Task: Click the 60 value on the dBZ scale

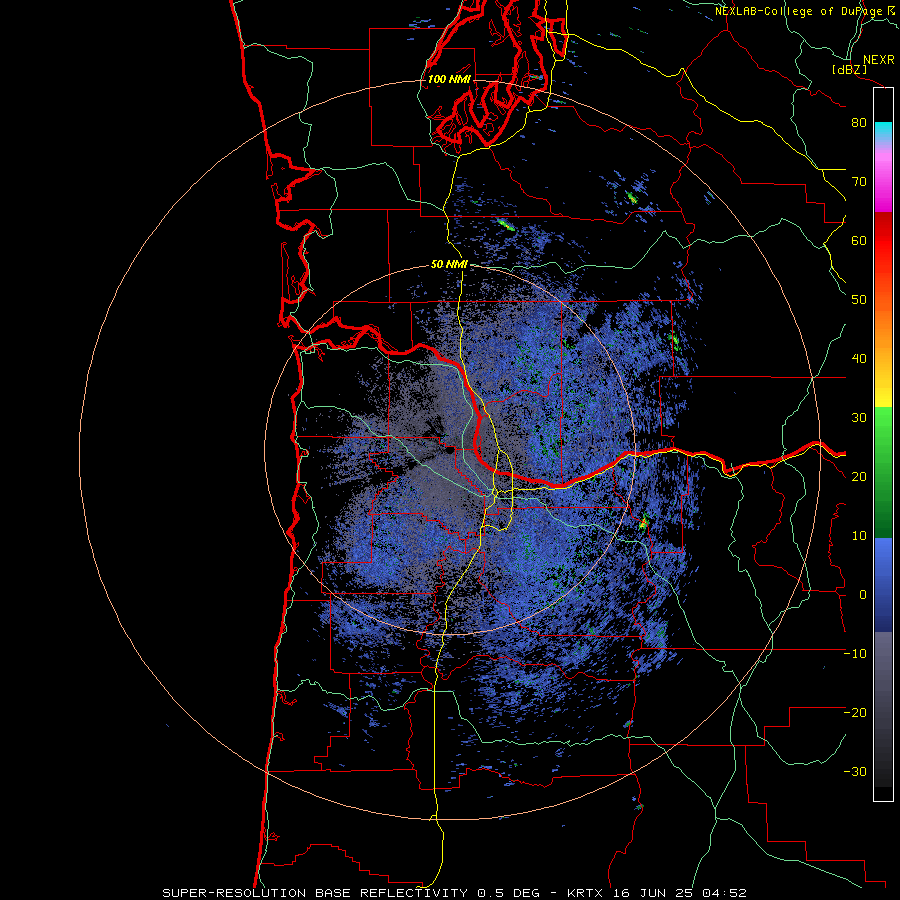Action: [x=859, y=240]
